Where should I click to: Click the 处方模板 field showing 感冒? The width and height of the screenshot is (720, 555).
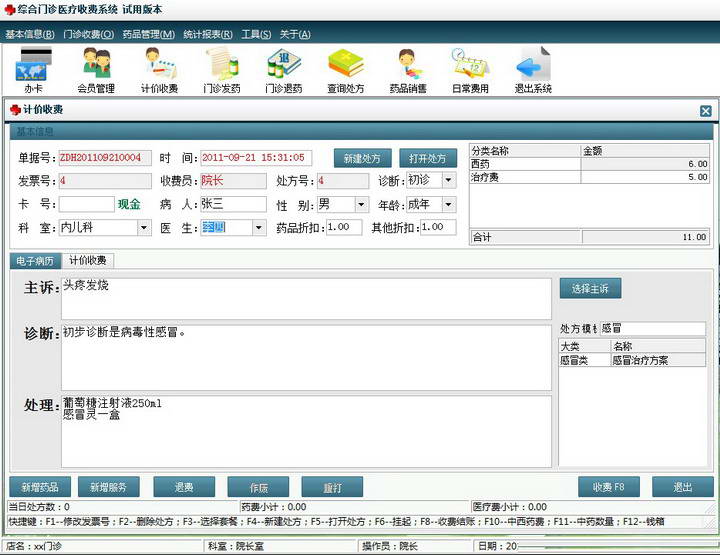(652, 329)
